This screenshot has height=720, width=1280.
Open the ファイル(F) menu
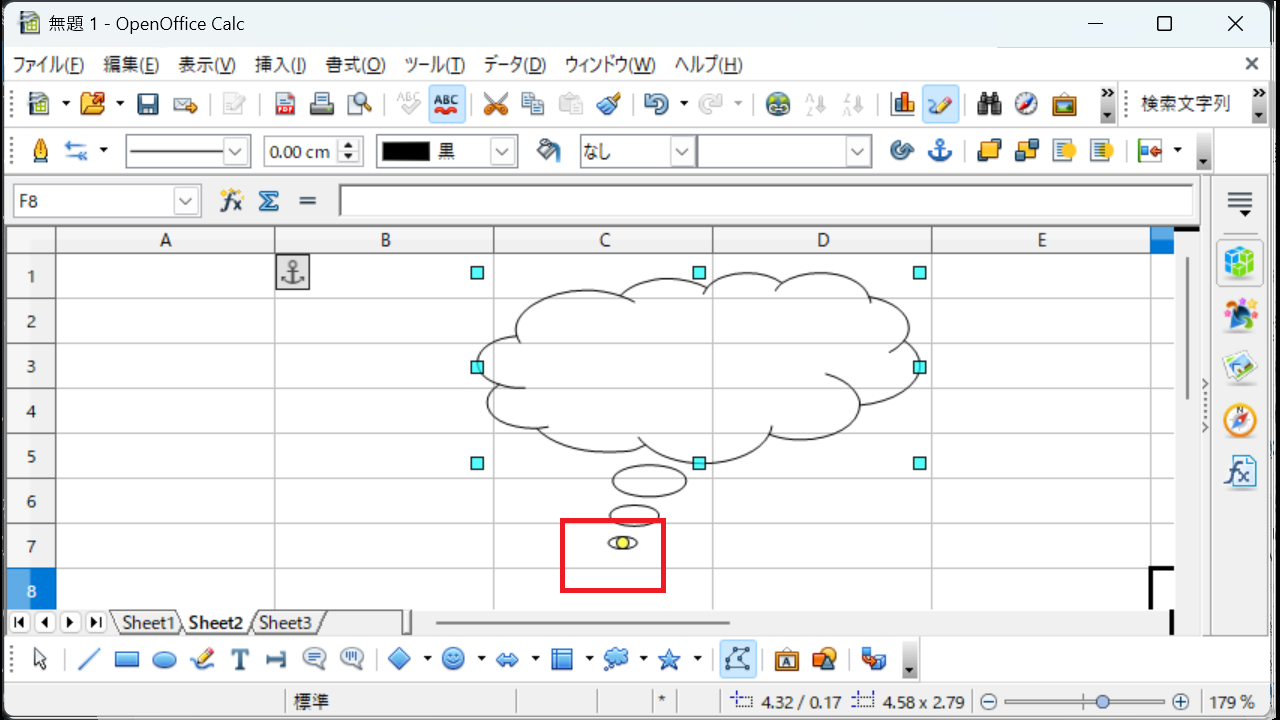tap(48, 65)
